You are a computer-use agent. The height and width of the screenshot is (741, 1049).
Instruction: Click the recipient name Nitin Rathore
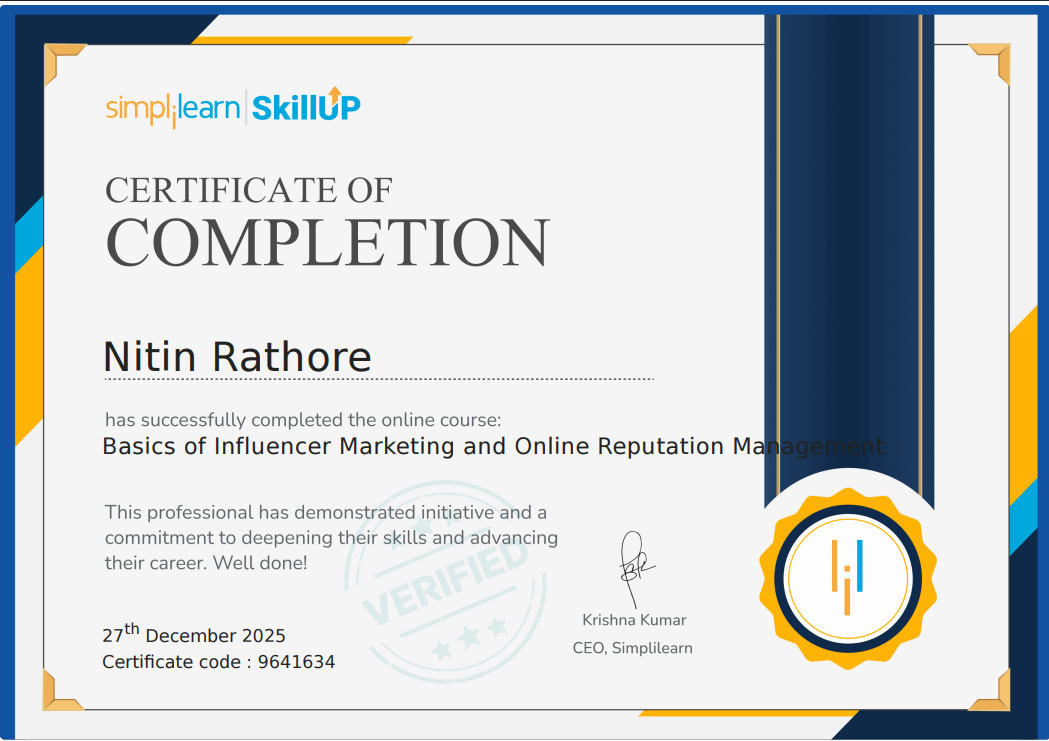pos(237,357)
